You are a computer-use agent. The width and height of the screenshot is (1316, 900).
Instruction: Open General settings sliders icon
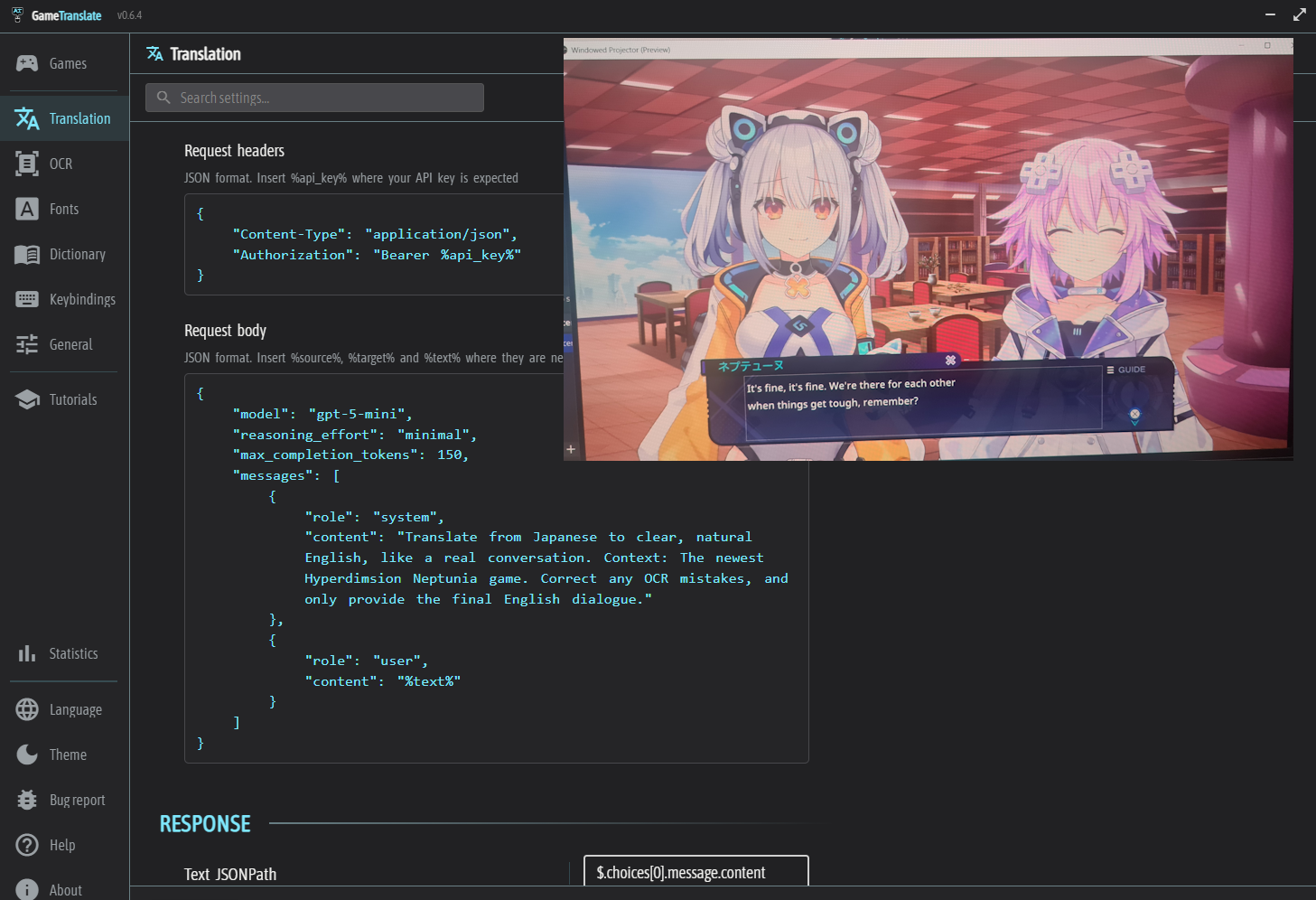(x=27, y=344)
